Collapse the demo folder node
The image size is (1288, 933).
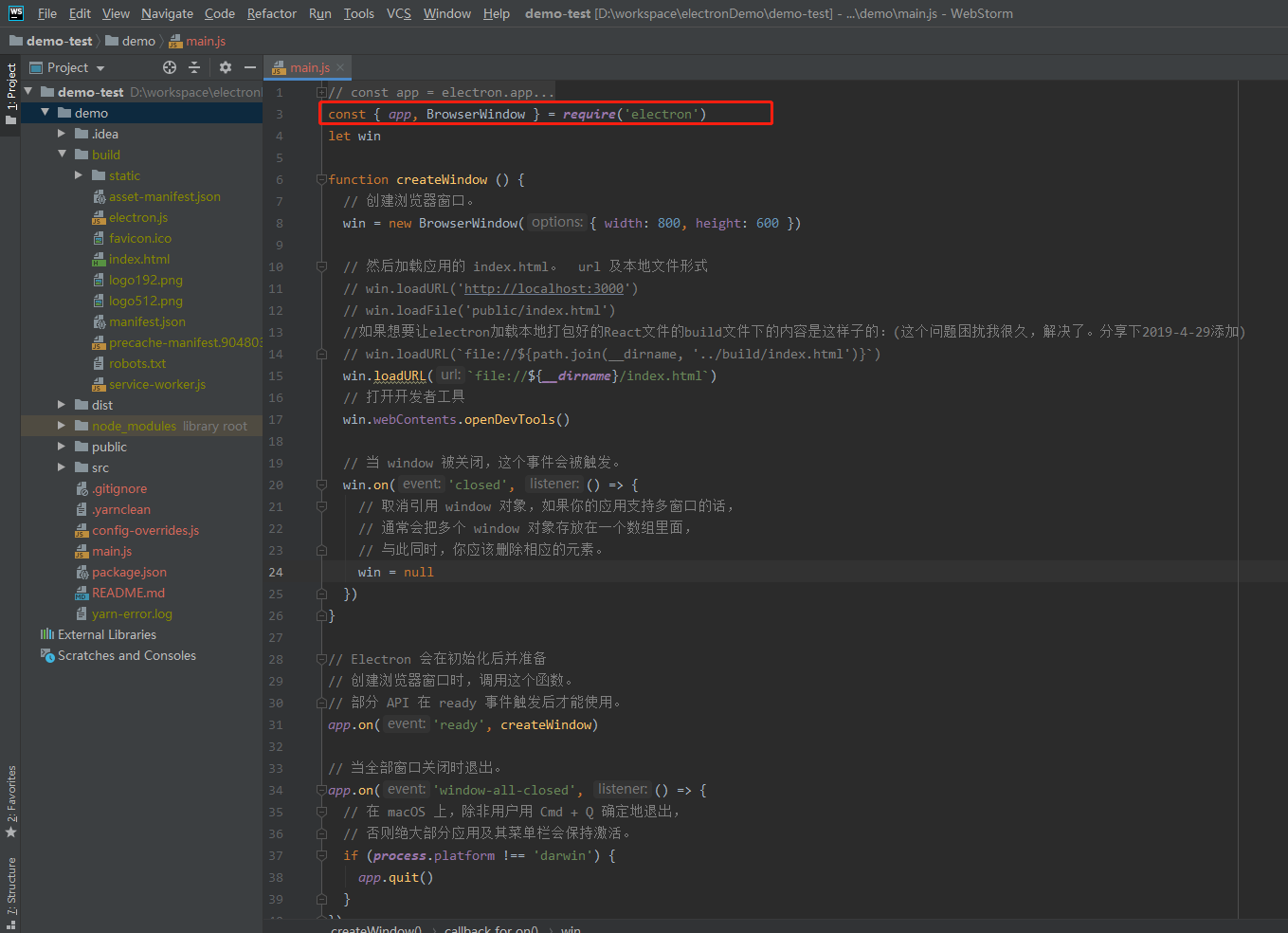click(x=45, y=113)
